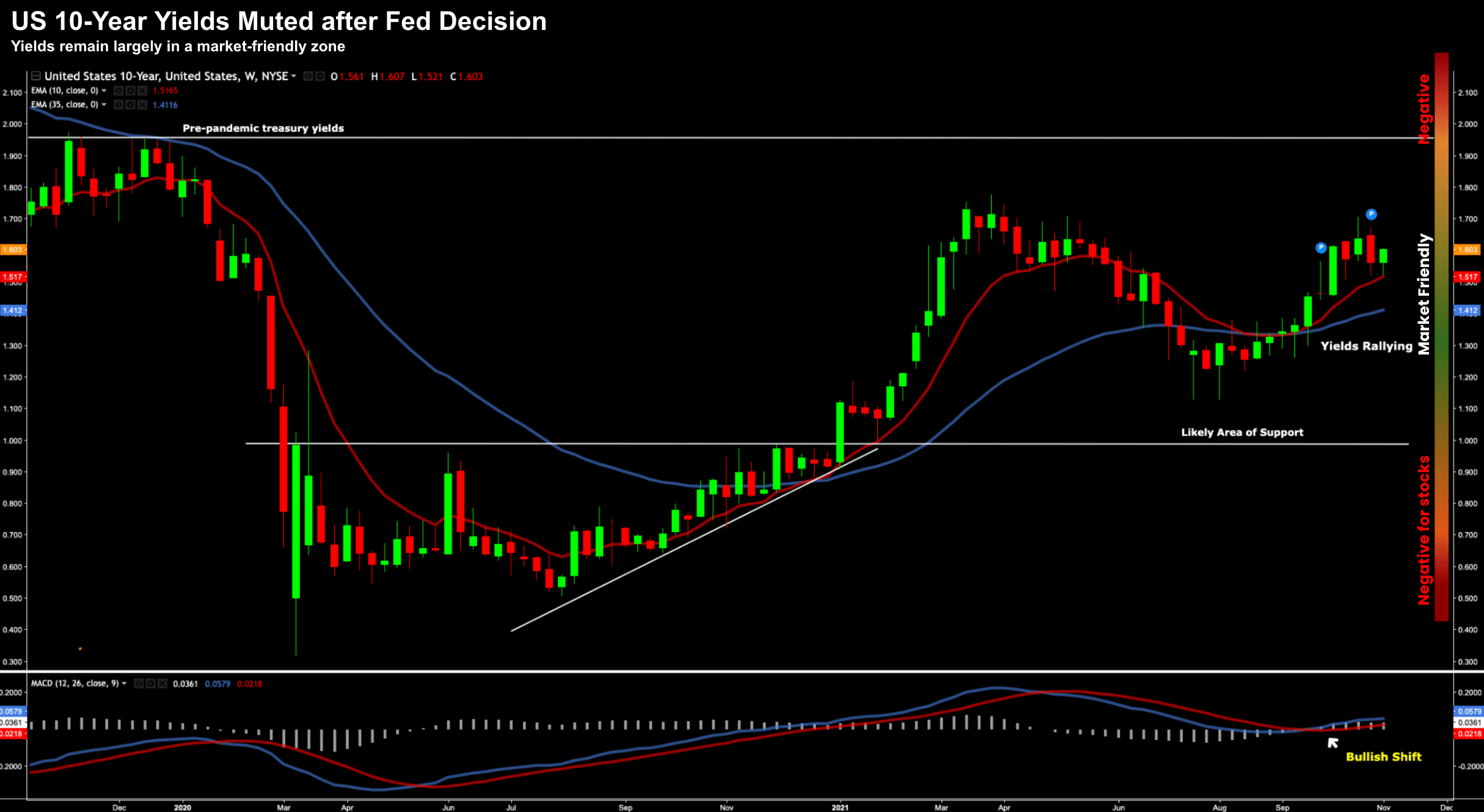Image resolution: width=1484 pixels, height=812 pixels.
Task: Click the red 1.517 EMA label on right axis
Action: pos(1468,277)
